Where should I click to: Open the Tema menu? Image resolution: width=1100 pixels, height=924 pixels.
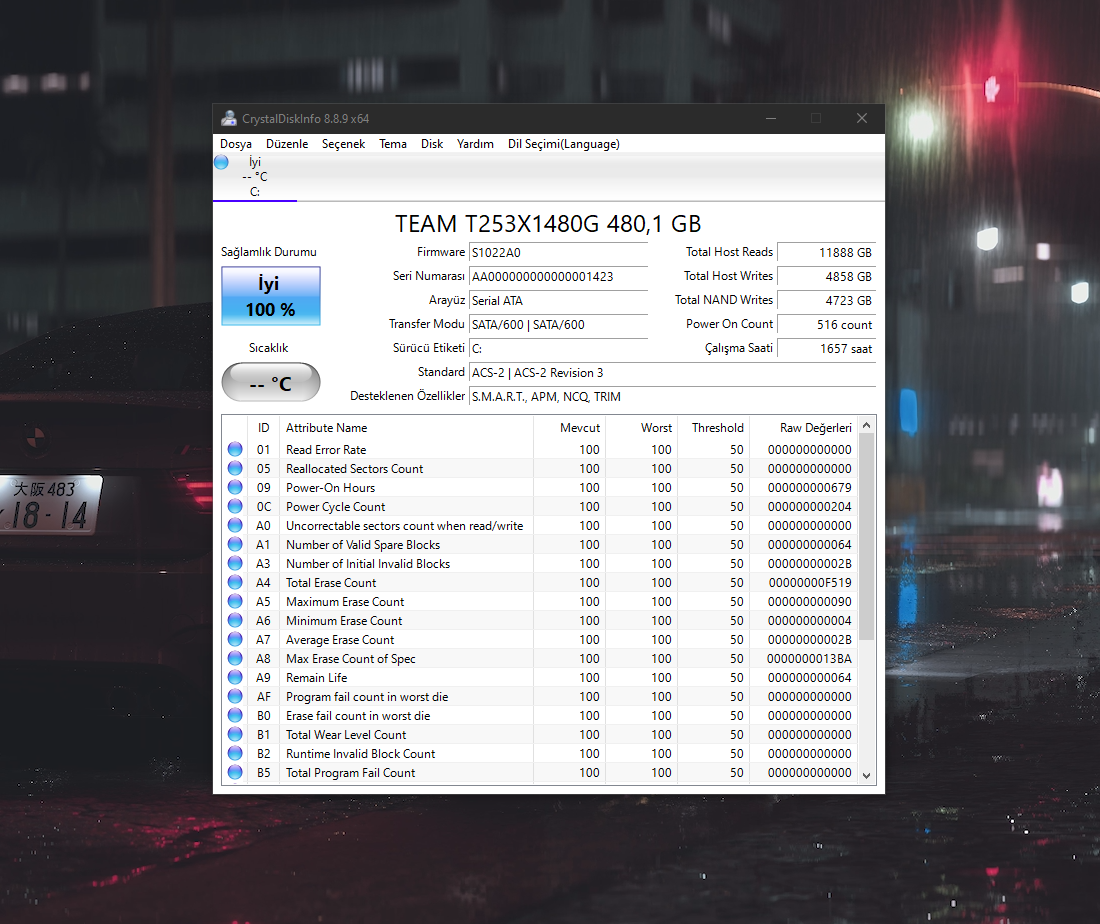tap(393, 144)
